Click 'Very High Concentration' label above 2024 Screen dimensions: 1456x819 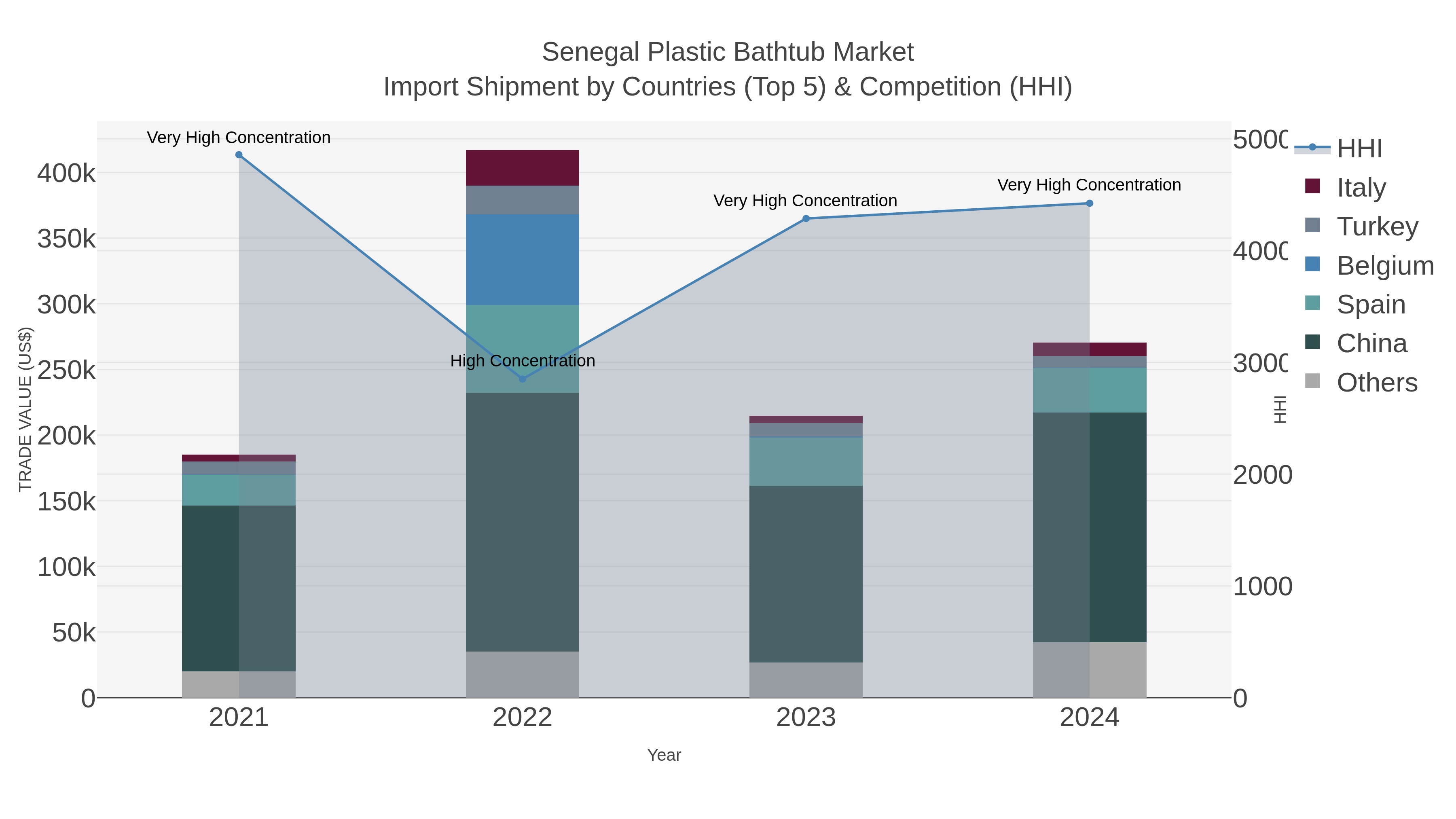[x=1089, y=185]
